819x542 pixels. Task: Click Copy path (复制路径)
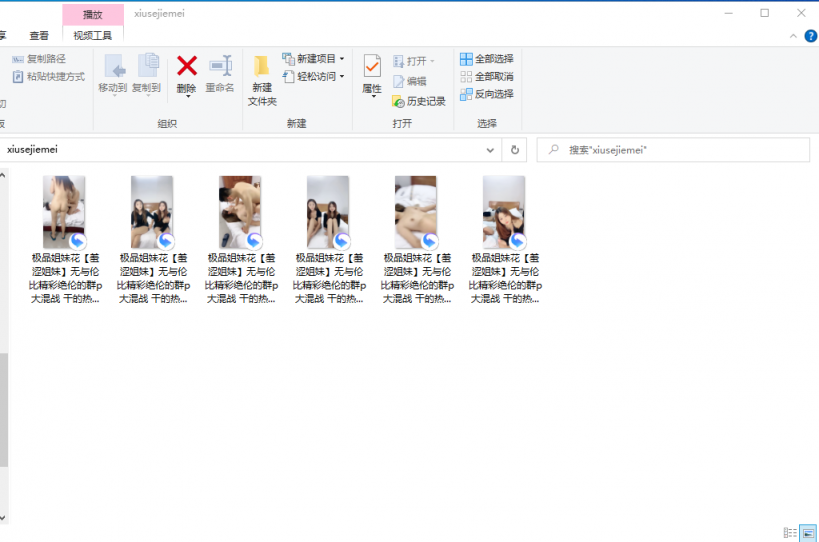pos(40,59)
